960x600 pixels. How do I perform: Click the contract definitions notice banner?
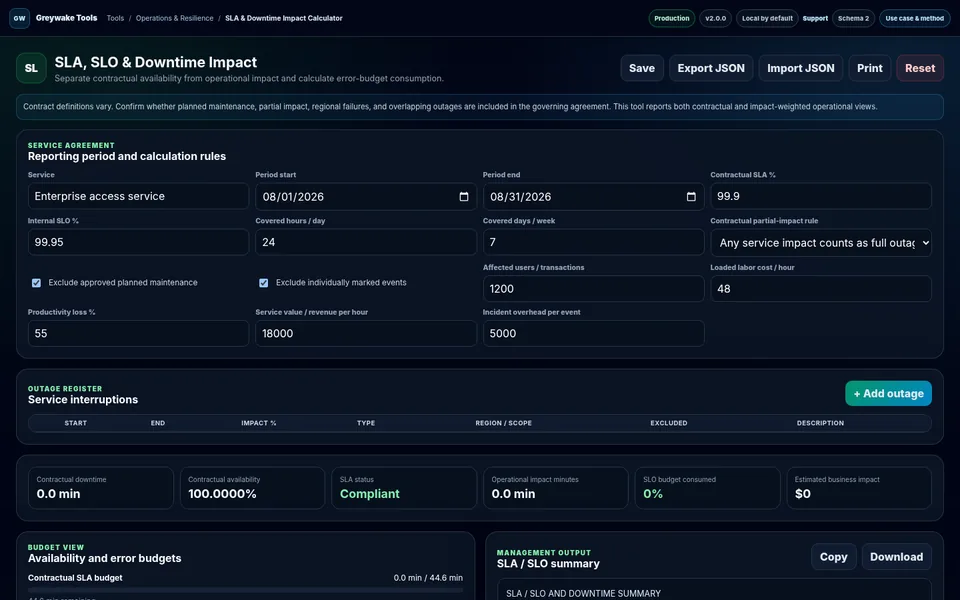[480, 107]
